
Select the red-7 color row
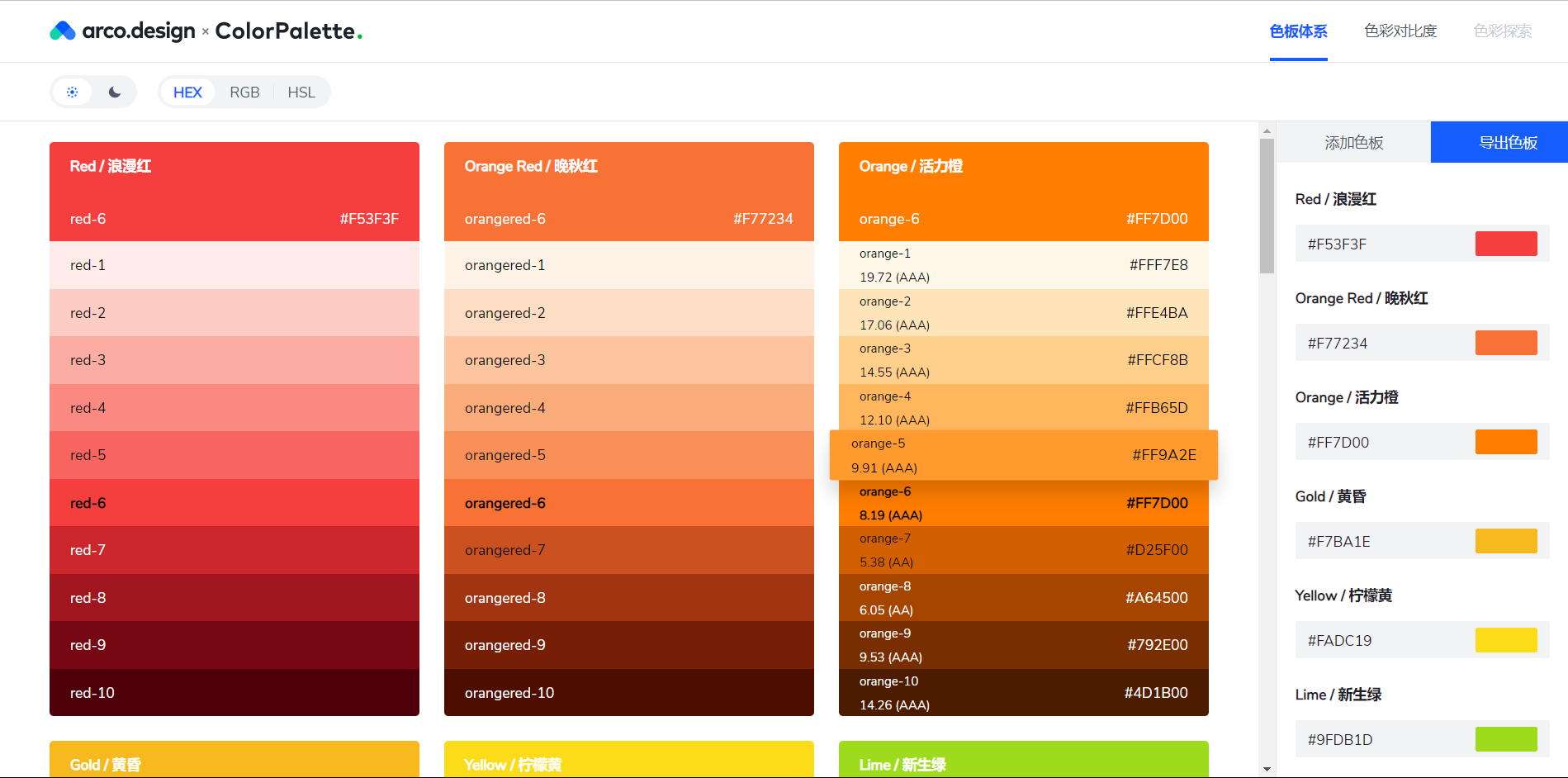coord(234,550)
